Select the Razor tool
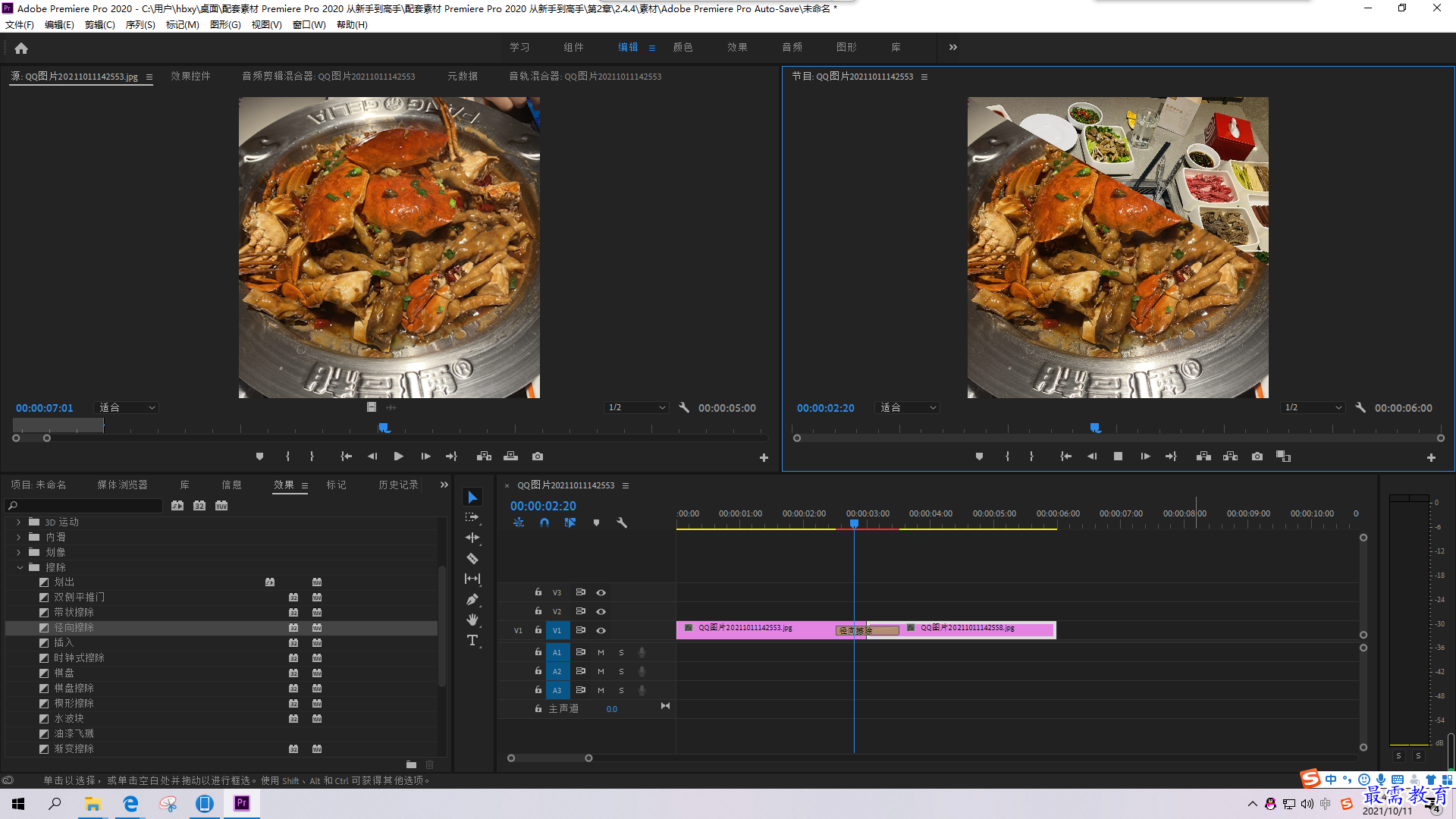This screenshot has width=1456, height=819. [472, 558]
